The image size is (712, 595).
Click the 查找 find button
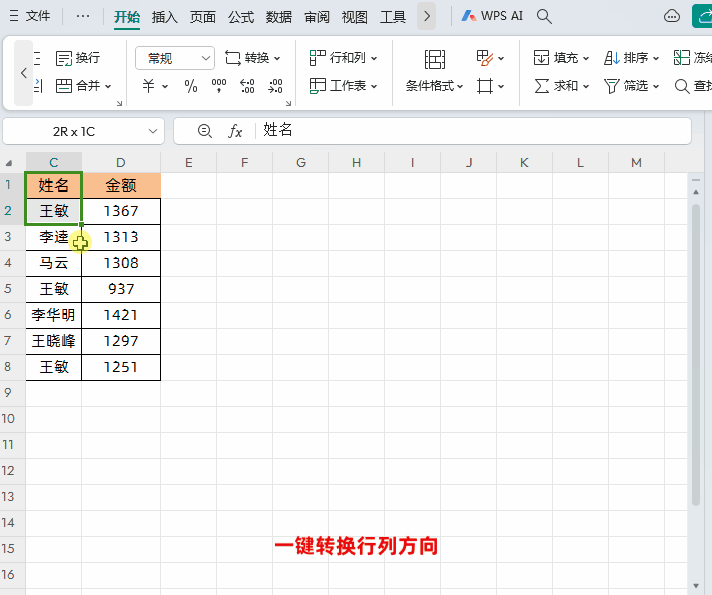pyautogui.click(x=692, y=86)
